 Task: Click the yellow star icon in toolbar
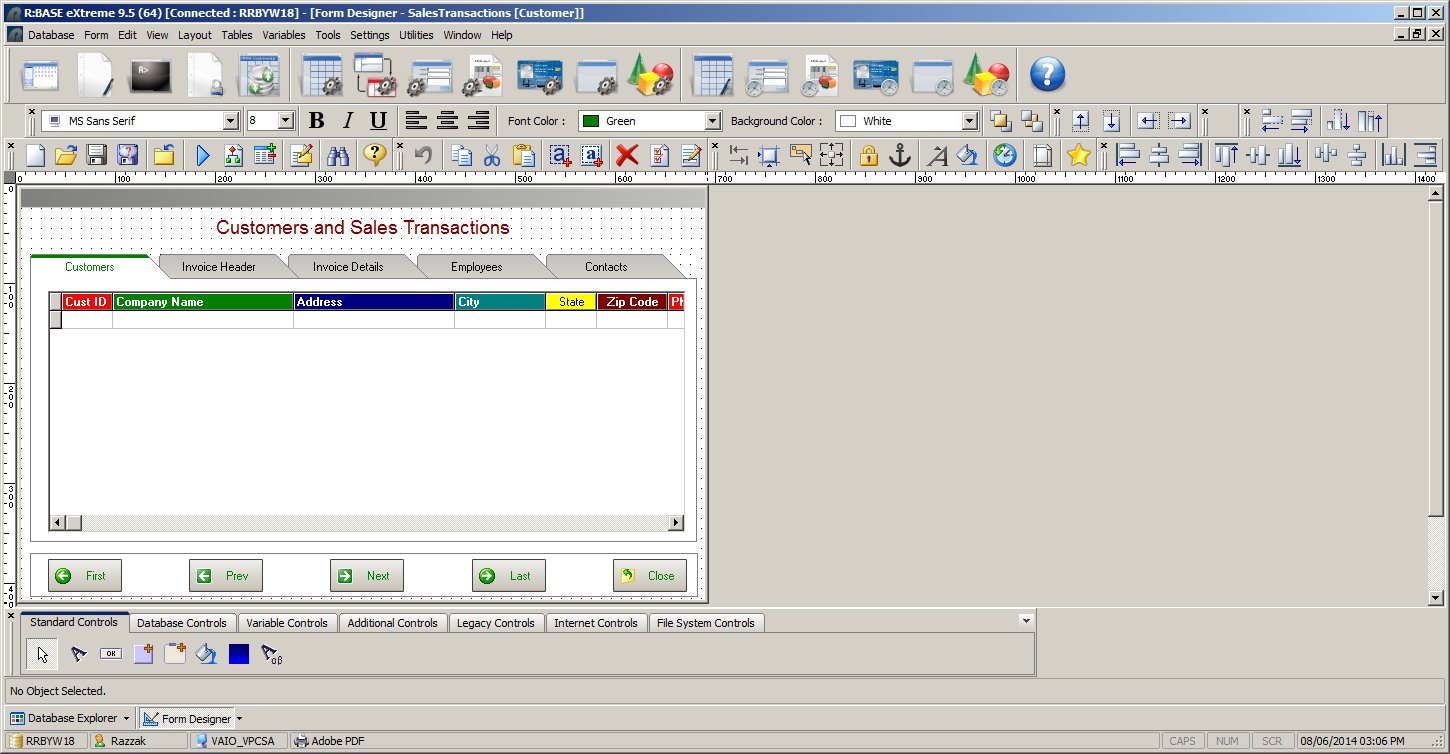coord(1078,155)
